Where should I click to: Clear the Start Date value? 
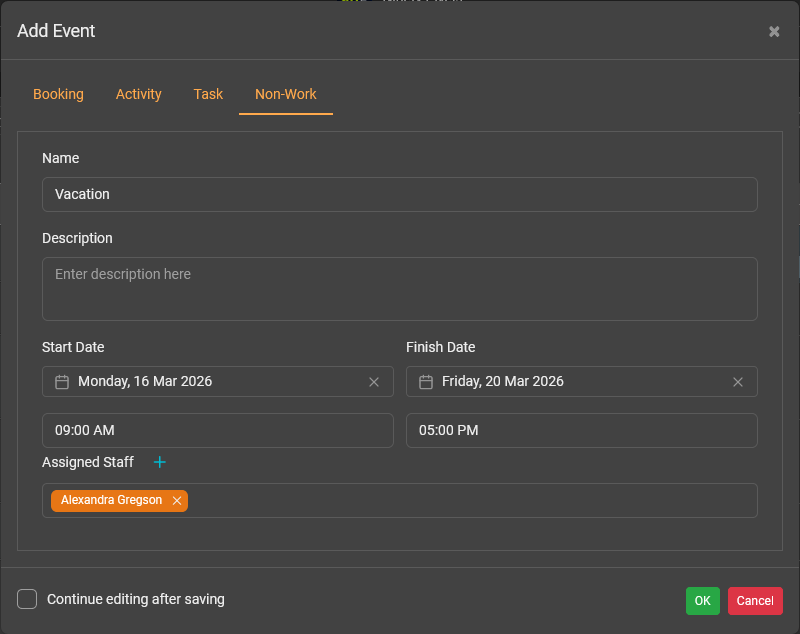click(x=374, y=382)
